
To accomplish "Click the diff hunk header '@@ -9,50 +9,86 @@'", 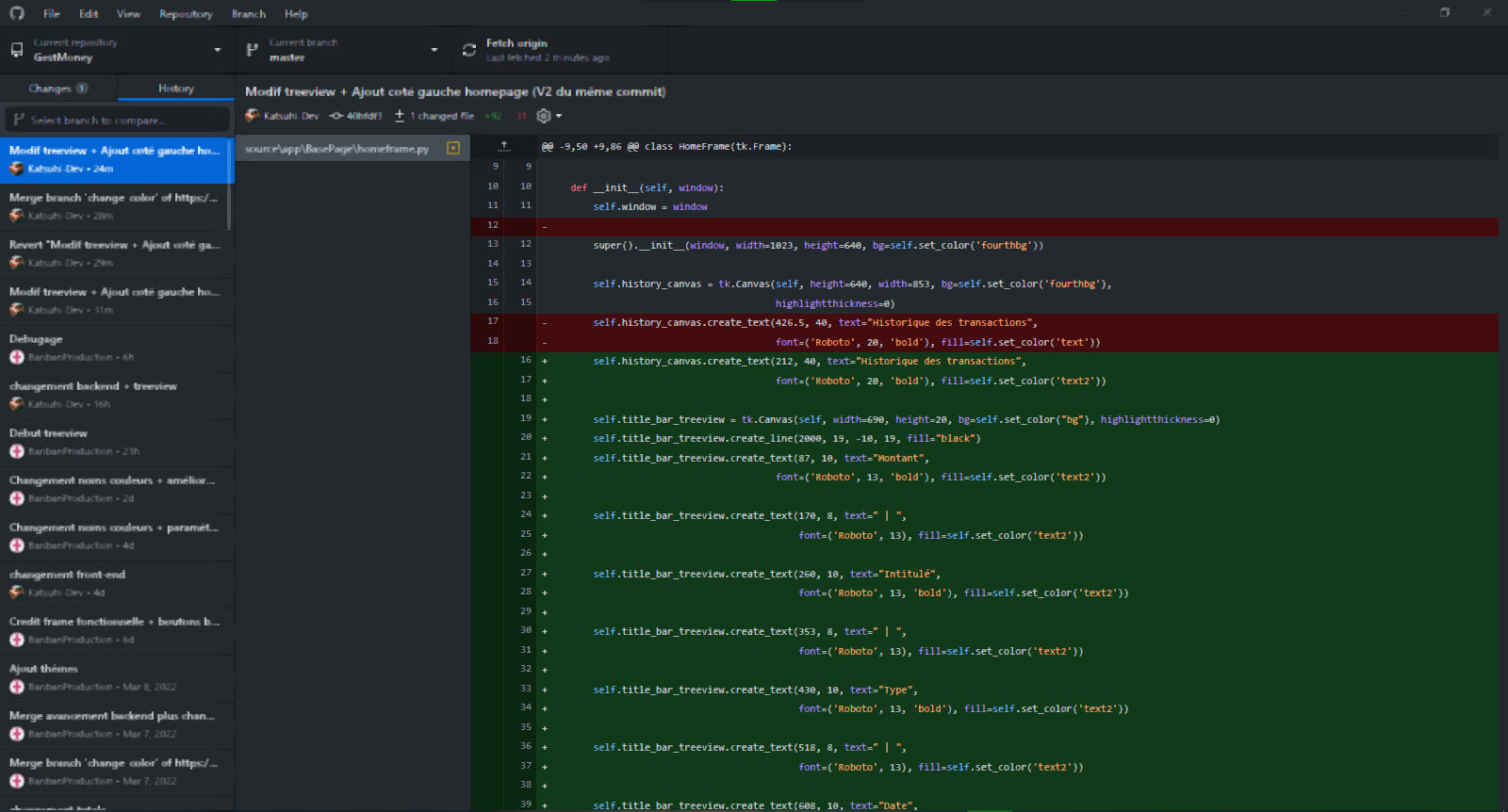I will pyautogui.click(x=666, y=146).
